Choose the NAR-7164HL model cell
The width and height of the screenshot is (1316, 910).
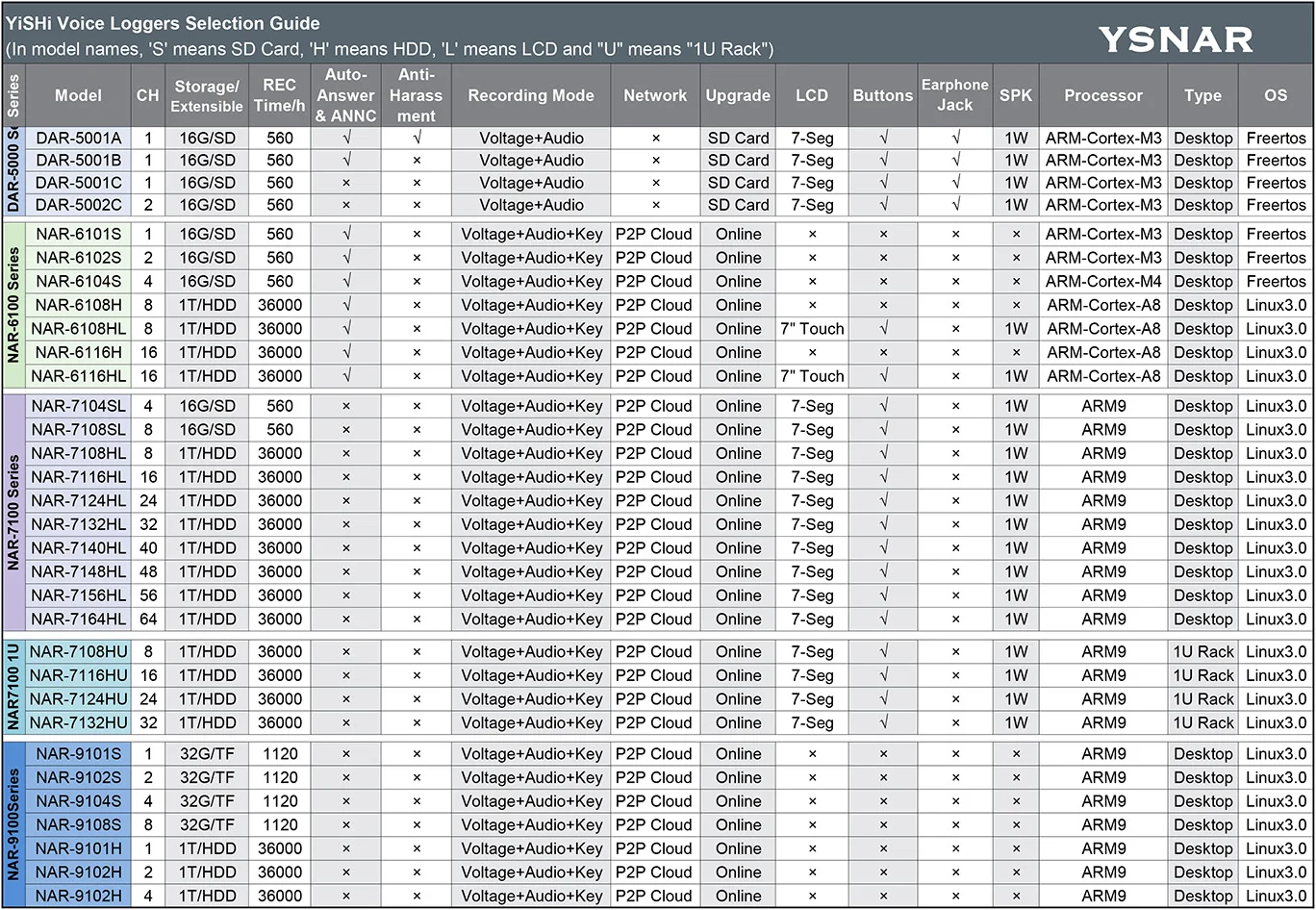tap(78, 619)
